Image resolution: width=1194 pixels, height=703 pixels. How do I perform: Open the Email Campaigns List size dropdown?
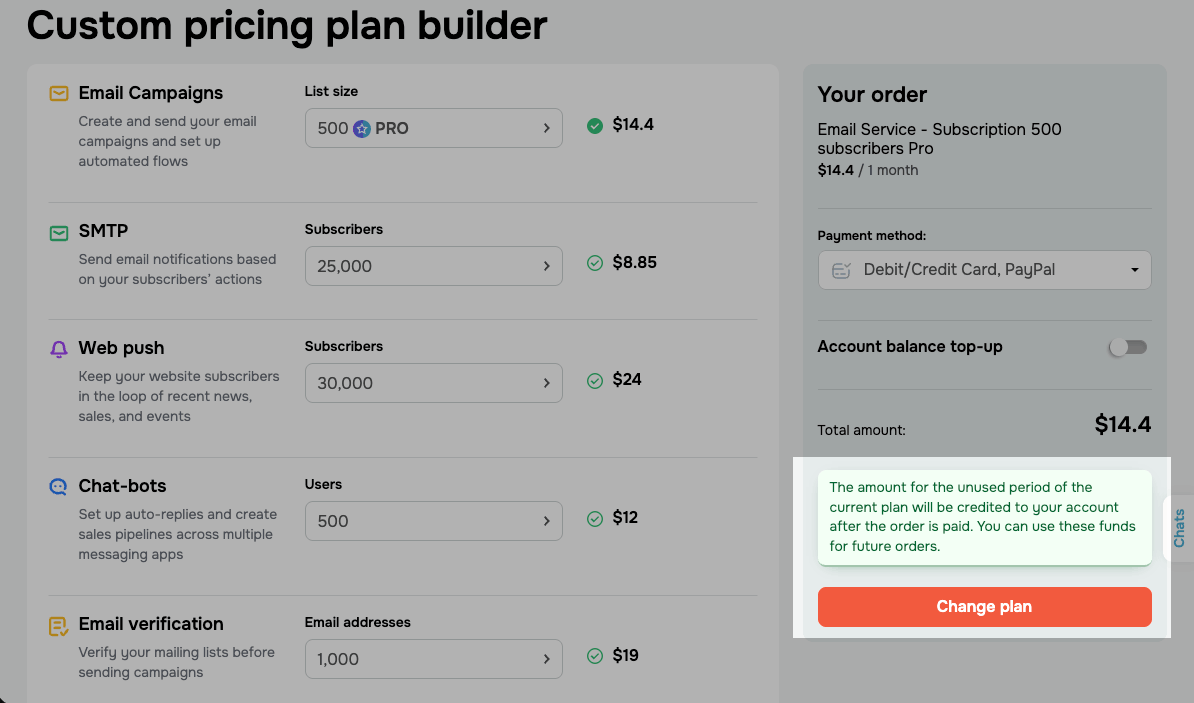click(433, 128)
